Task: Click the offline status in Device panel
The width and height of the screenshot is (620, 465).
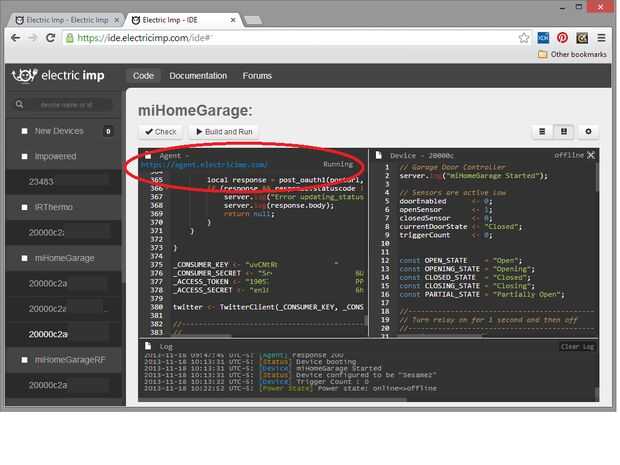Action: [569, 155]
